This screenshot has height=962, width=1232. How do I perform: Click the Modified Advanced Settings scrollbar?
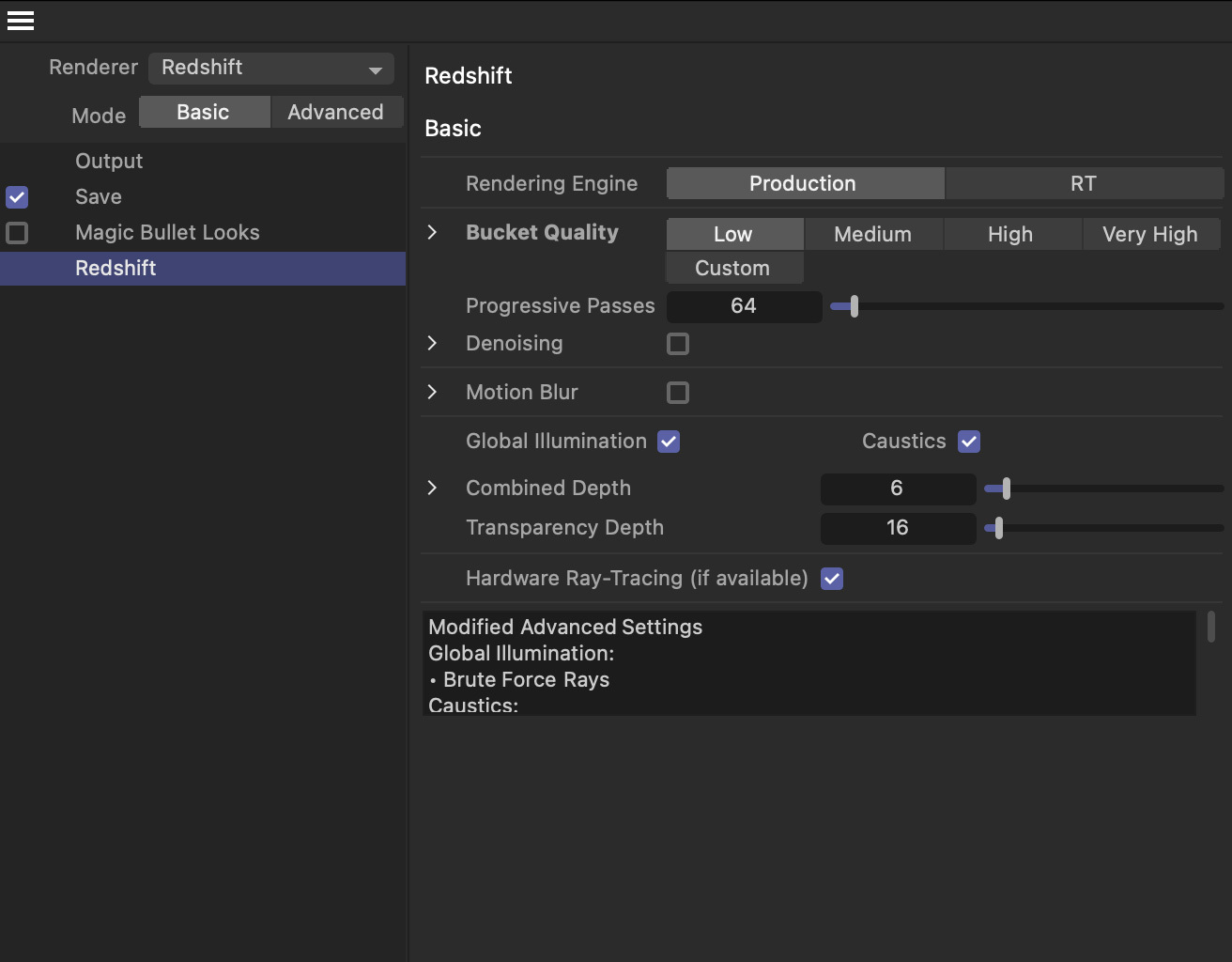pyautogui.click(x=1211, y=627)
